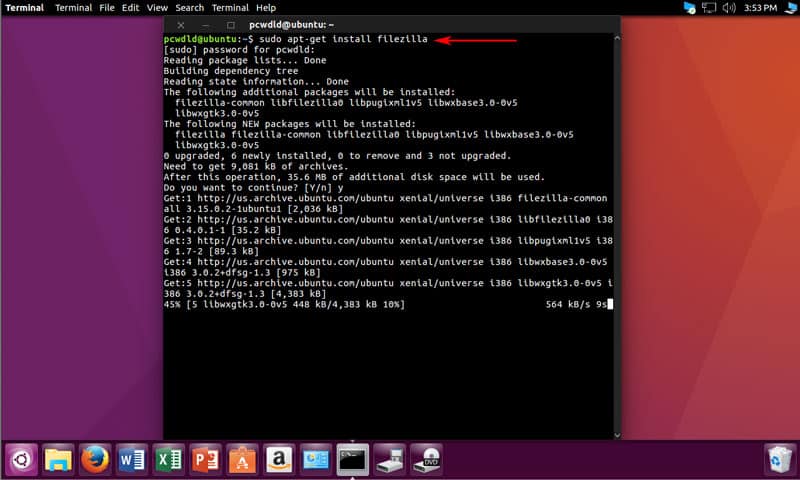This screenshot has height=480, width=800.
Task: Click 'Reading package lists... Done' line
Action: [x=245, y=60]
